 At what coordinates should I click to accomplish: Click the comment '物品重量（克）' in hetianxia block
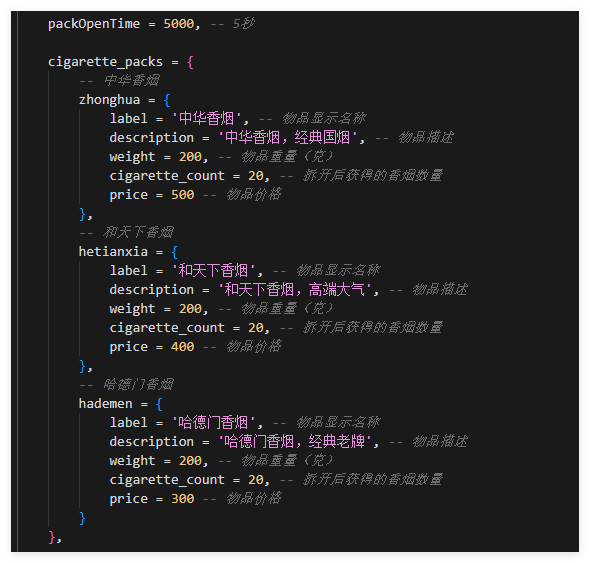[x=287, y=309]
